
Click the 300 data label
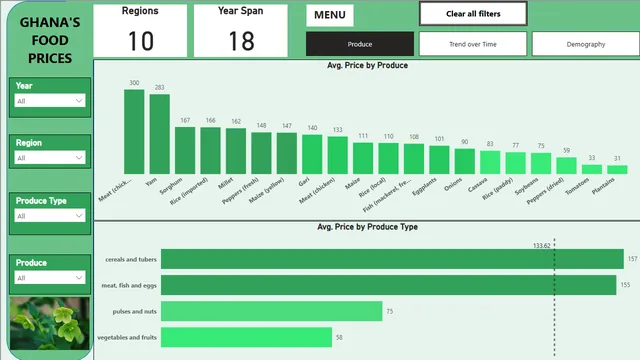(134, 83)
